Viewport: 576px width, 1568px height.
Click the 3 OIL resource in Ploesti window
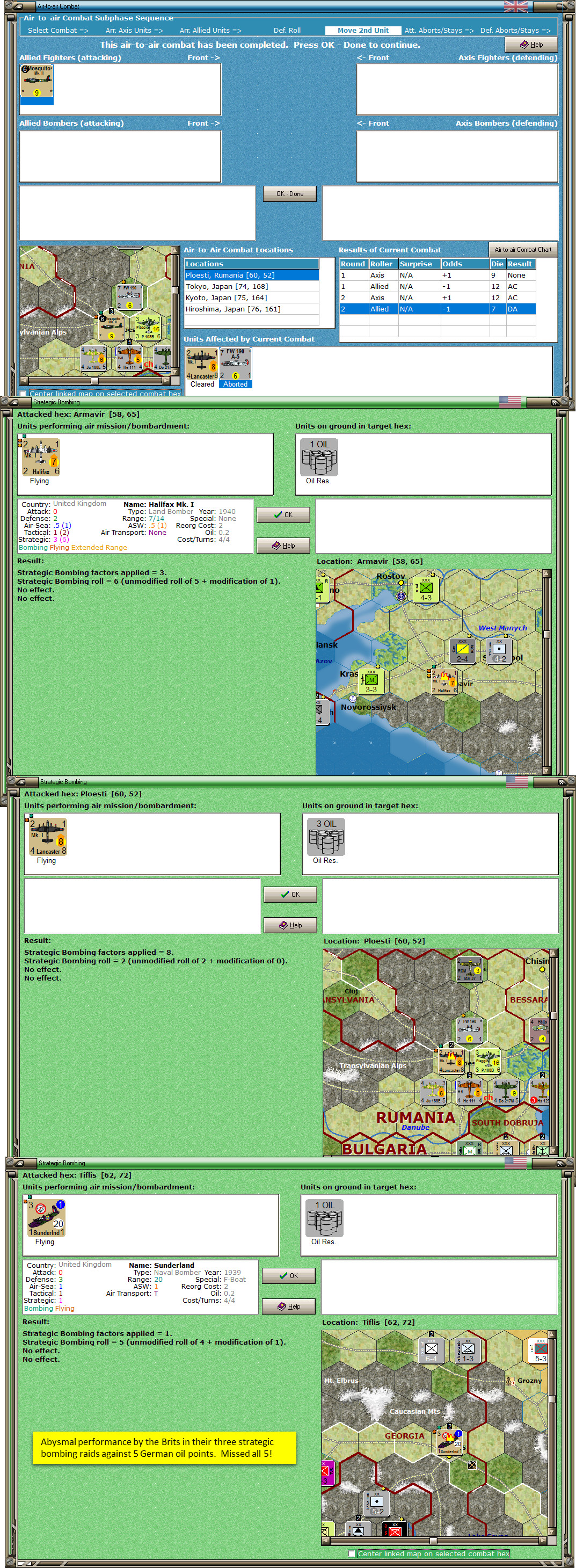coord(326,837)
